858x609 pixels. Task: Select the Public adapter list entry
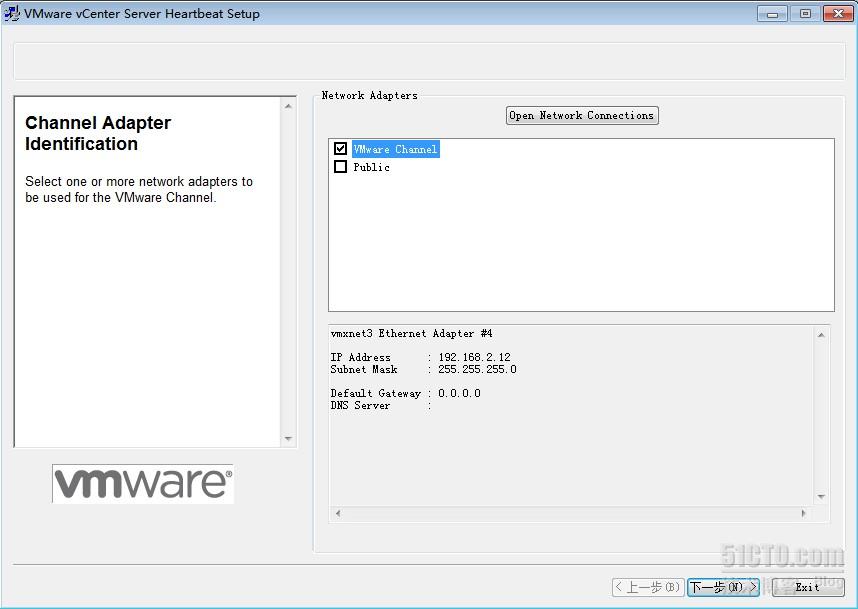372,167
